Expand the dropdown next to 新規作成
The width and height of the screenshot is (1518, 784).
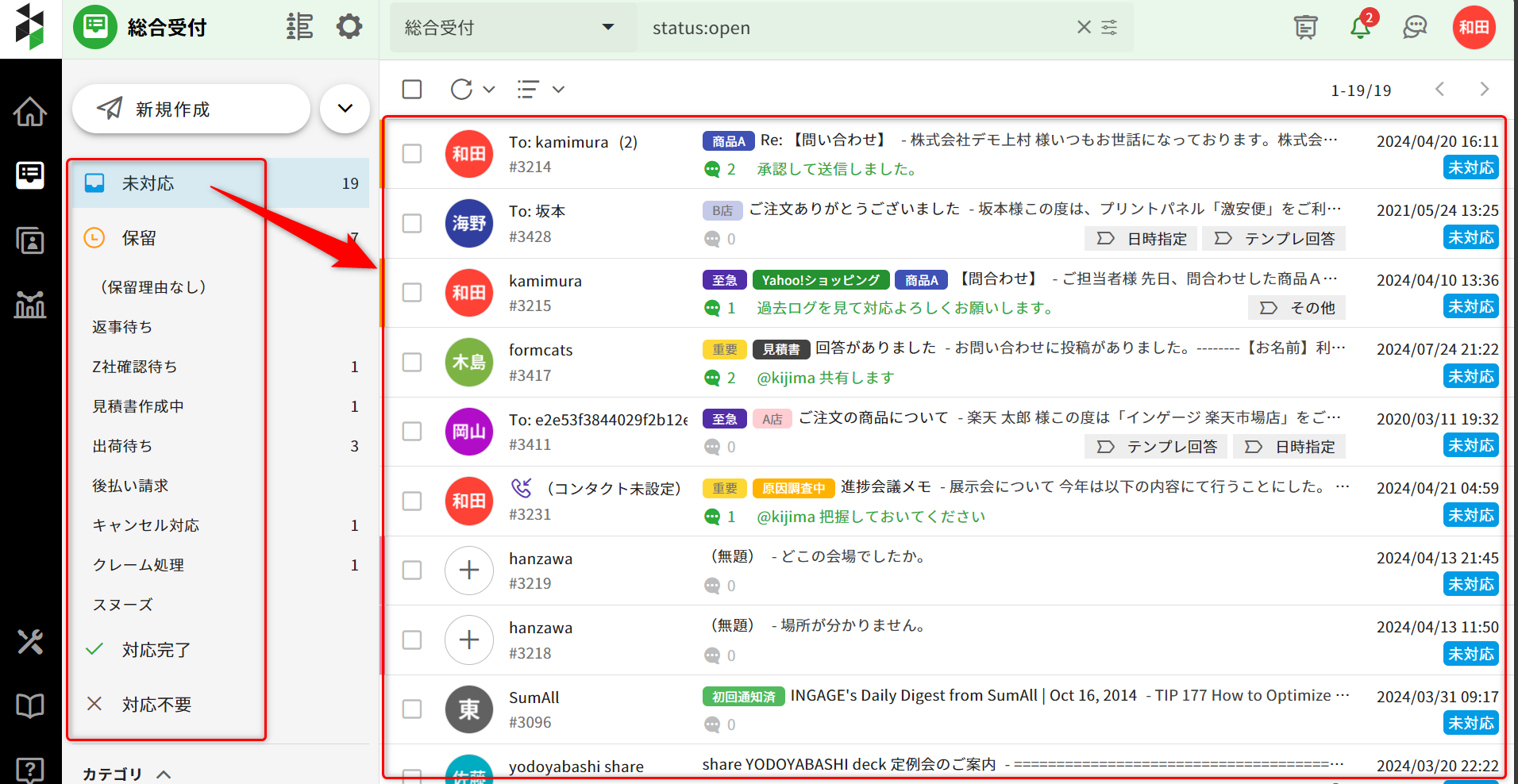pos(345,109)
